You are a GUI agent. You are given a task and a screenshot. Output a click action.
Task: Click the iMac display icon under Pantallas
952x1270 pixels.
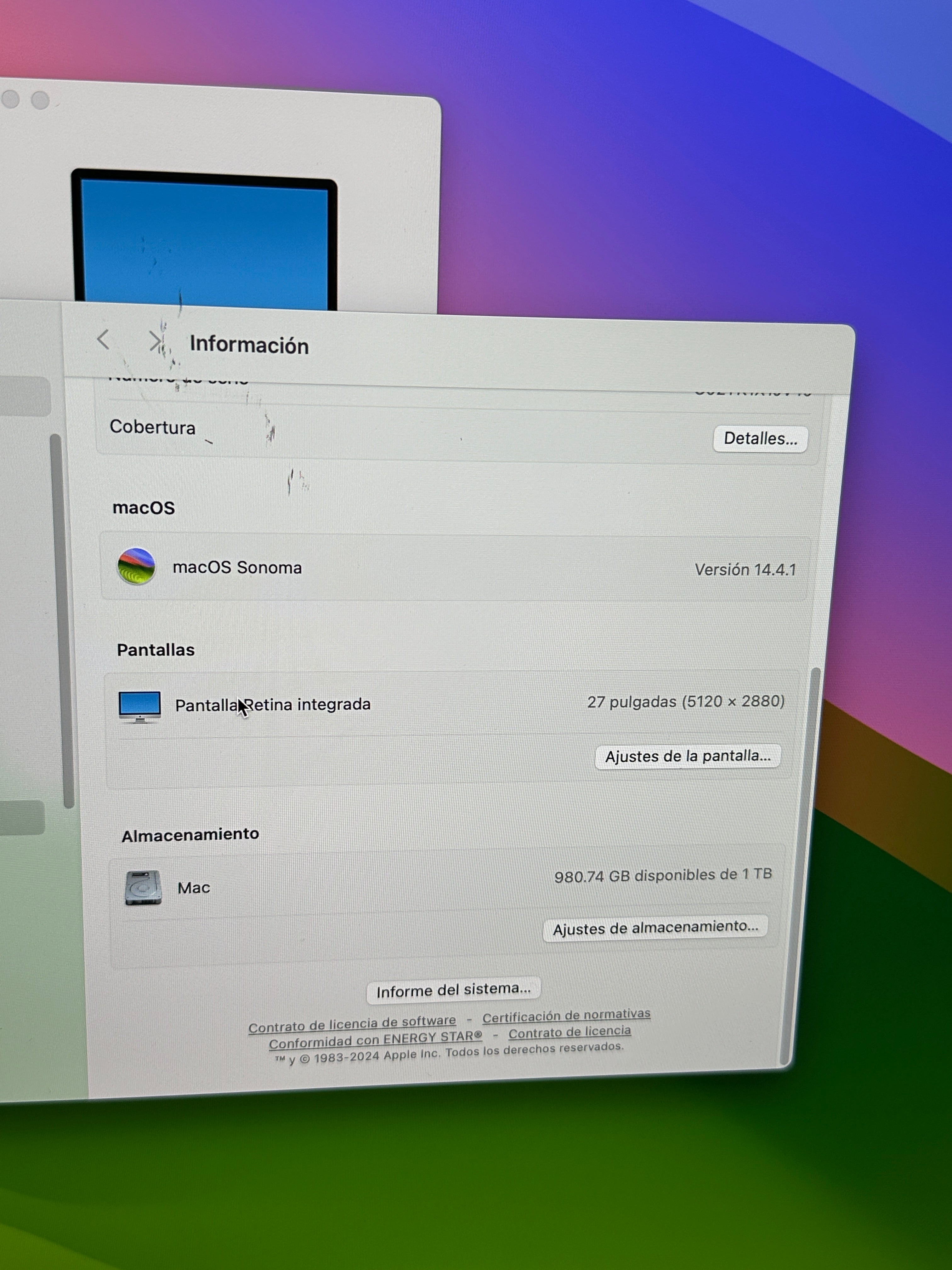click(139, 707)
